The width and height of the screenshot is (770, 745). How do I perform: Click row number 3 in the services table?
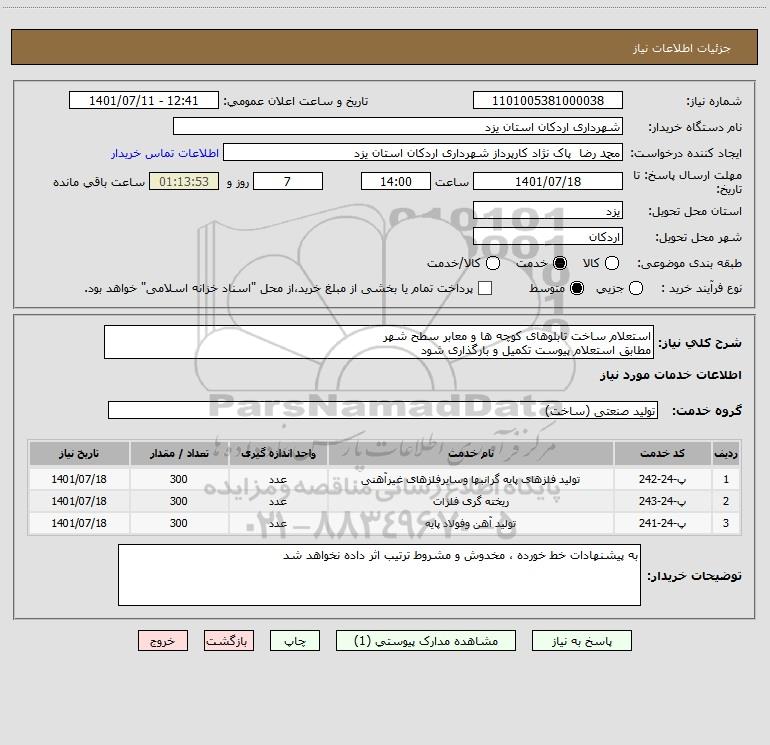point(726,523)
